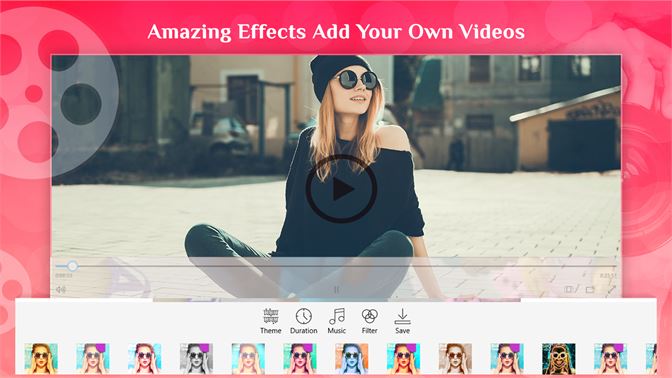Choose the first yellow-tinted filter thumbnail
The image size is (672, 378).
41,359
